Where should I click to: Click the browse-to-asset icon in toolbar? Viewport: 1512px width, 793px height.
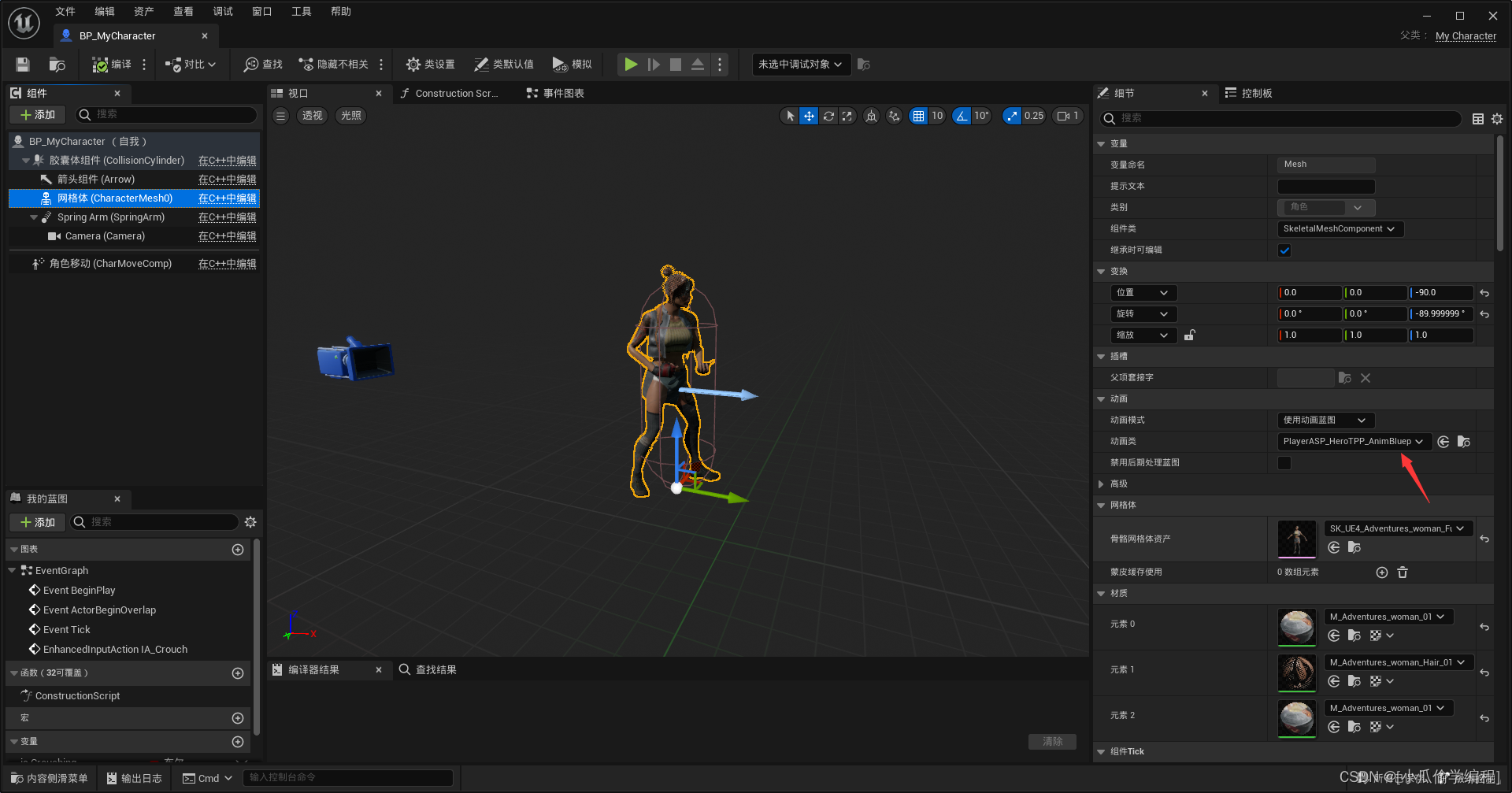click(57, 65)
